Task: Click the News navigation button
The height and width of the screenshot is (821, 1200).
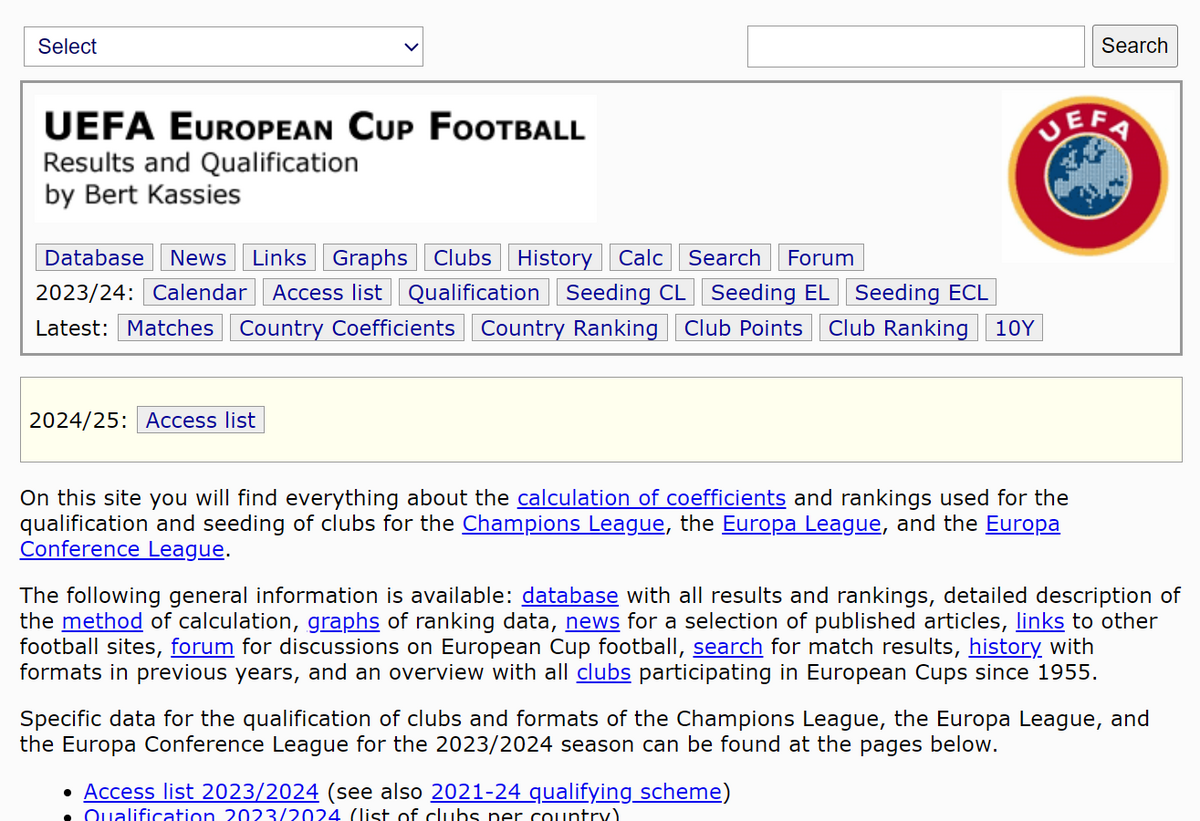Action: pyautogui.click(x=197, y=257)
